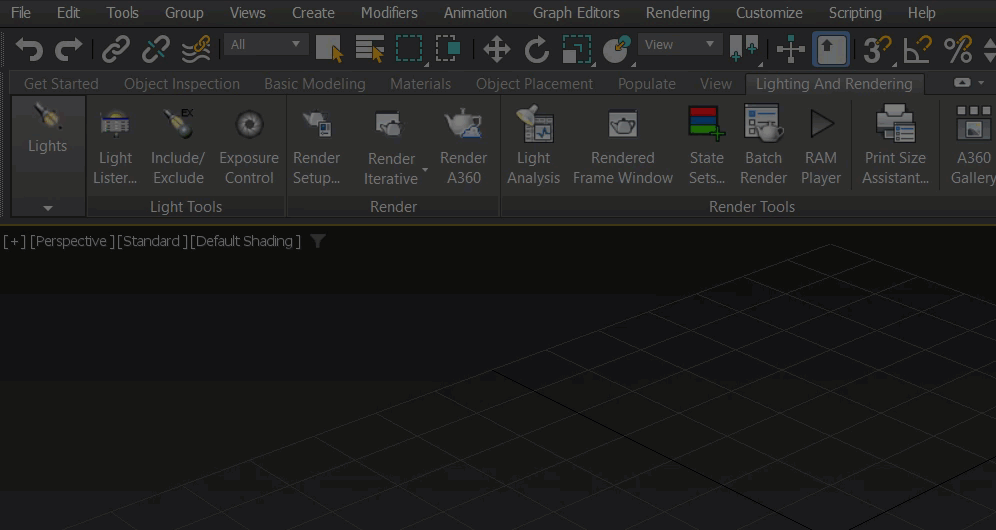Open the Light Analysis tool
Viewport: 996px width, 530px height.
[534, 147]
